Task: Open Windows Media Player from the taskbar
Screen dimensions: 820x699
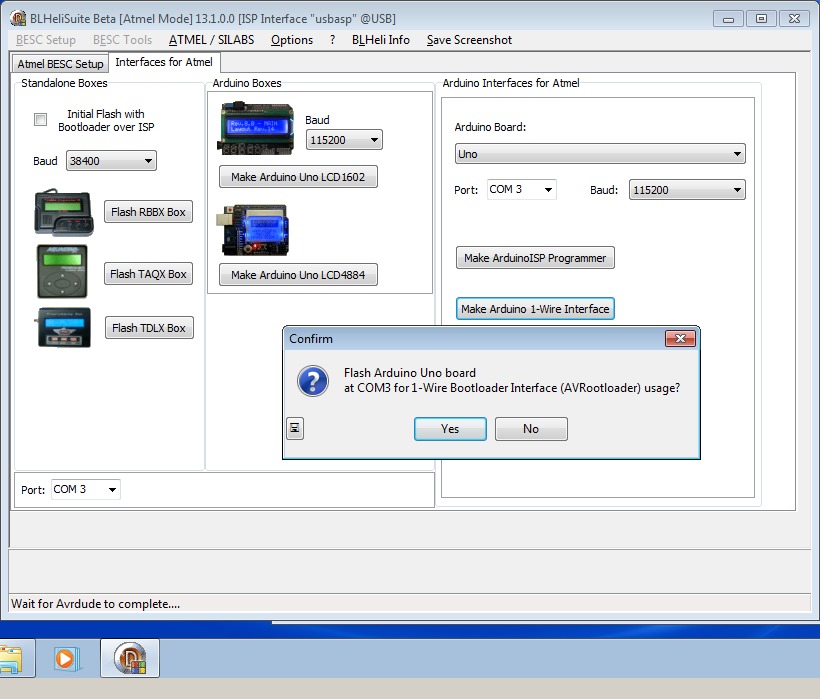Action: pos(66,658)
